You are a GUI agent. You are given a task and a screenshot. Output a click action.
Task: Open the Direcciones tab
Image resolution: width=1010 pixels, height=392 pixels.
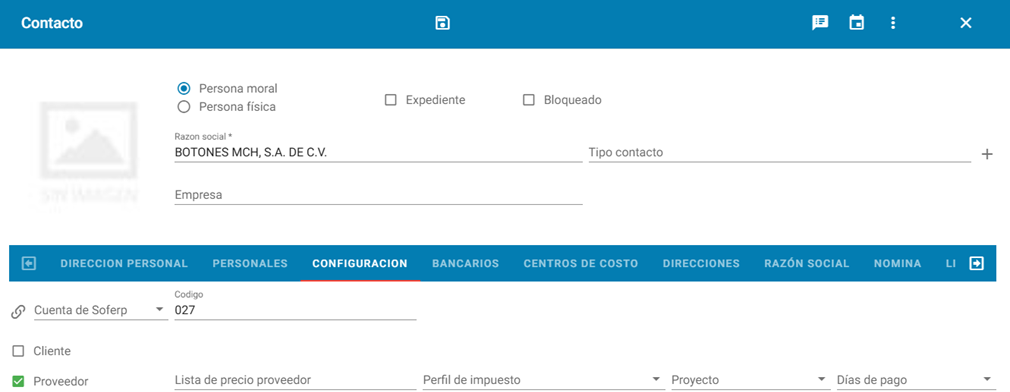click(x=701, y=263)
